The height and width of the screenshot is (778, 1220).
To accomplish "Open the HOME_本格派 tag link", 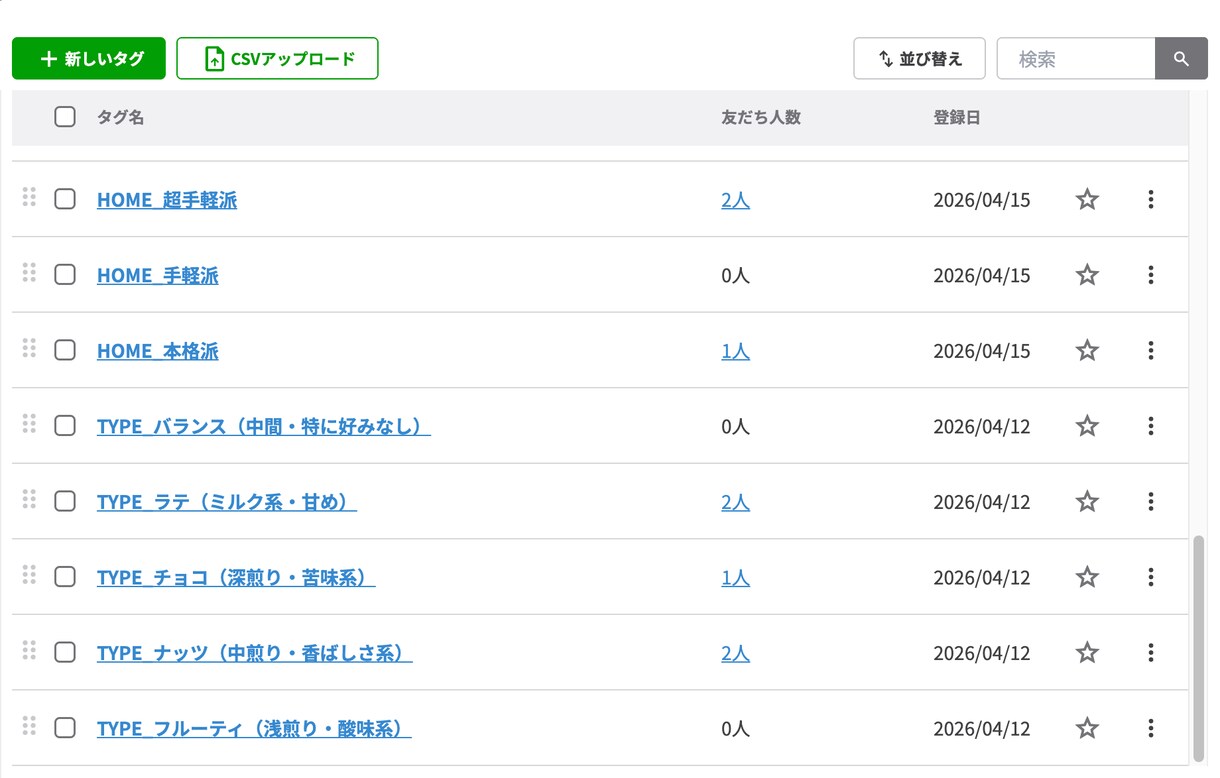I will point(158,351).
